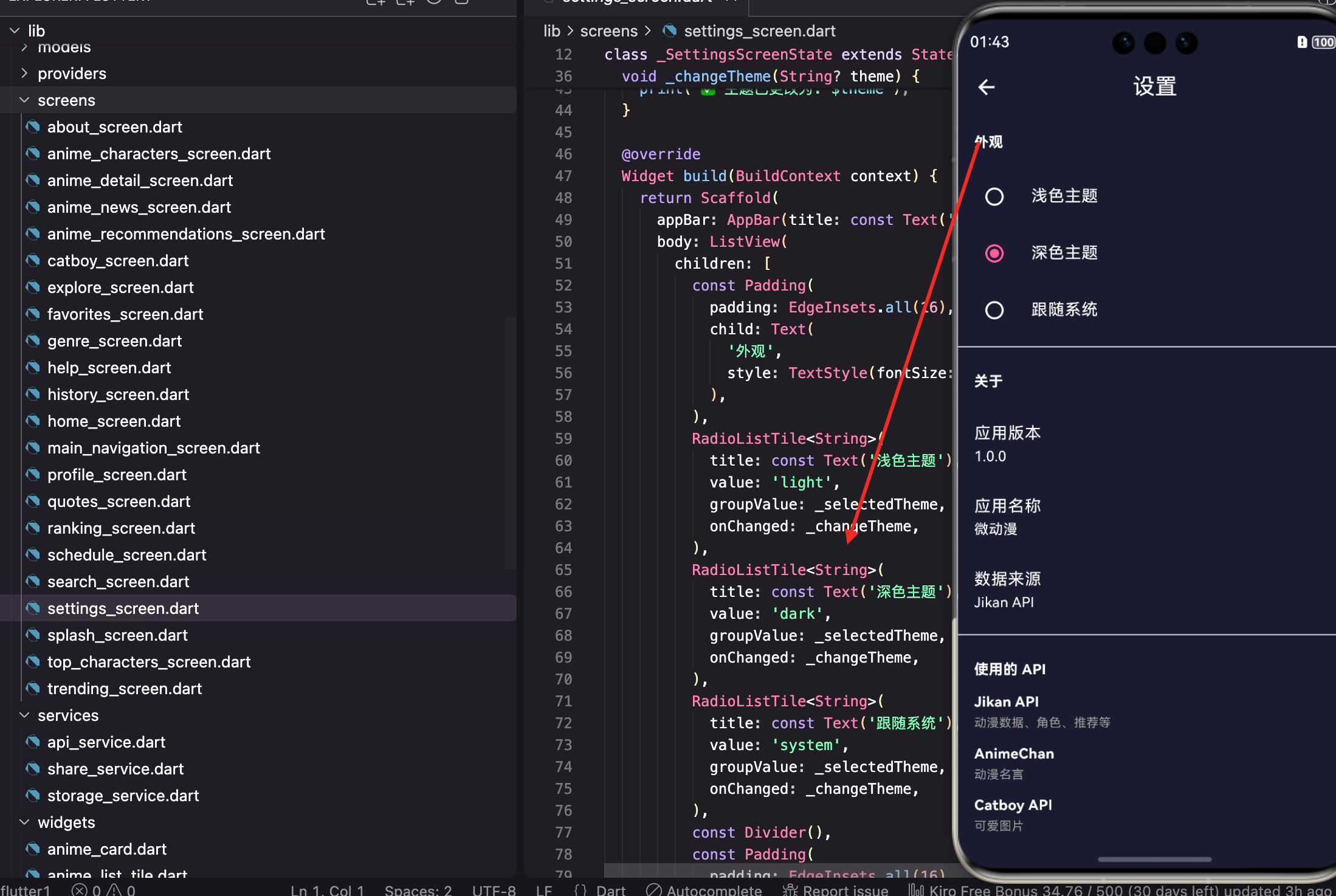This screenshot has height=896, width=1336.
Task: Click the Dart language mode braces icon
Action: [580, 890]
